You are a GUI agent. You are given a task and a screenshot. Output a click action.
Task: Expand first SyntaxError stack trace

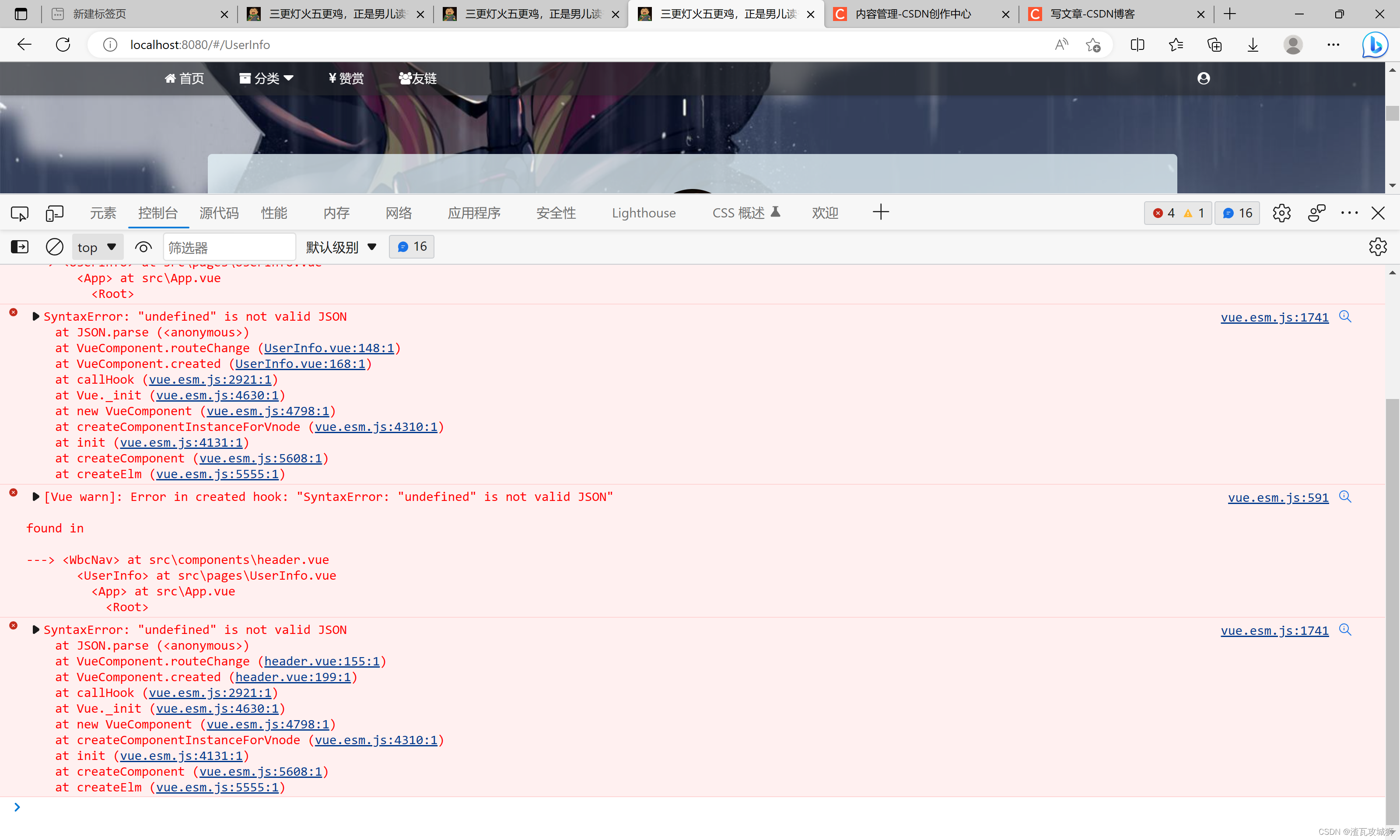pos(35,316)
